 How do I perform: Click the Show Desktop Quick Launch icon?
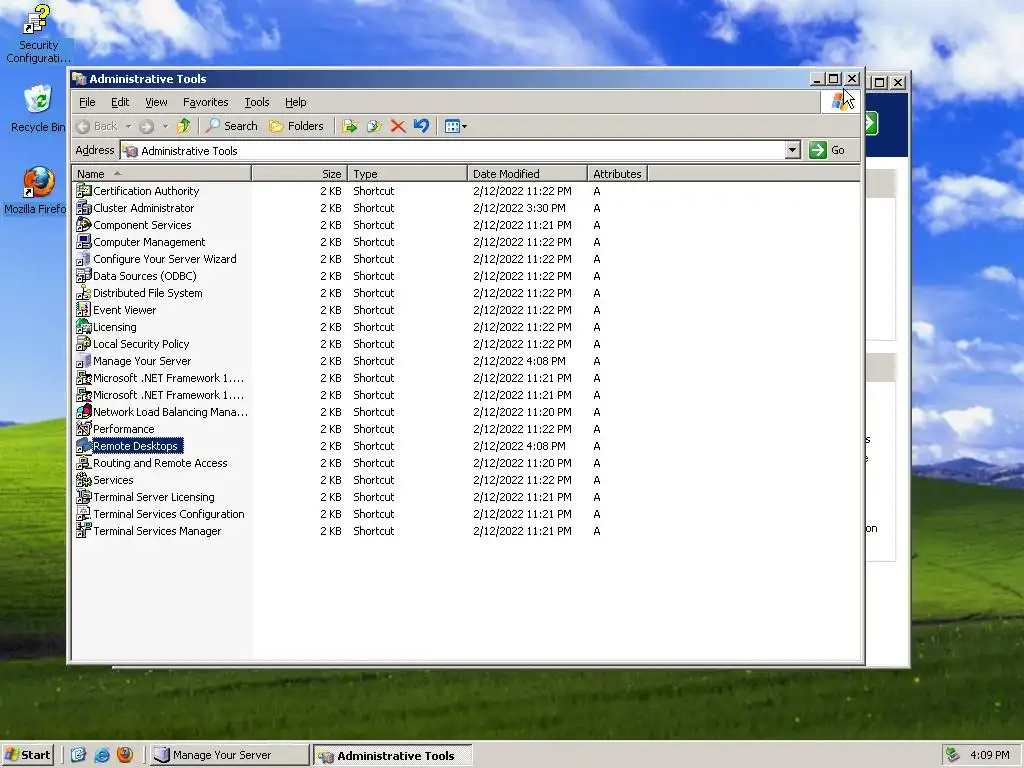(78, 755)
